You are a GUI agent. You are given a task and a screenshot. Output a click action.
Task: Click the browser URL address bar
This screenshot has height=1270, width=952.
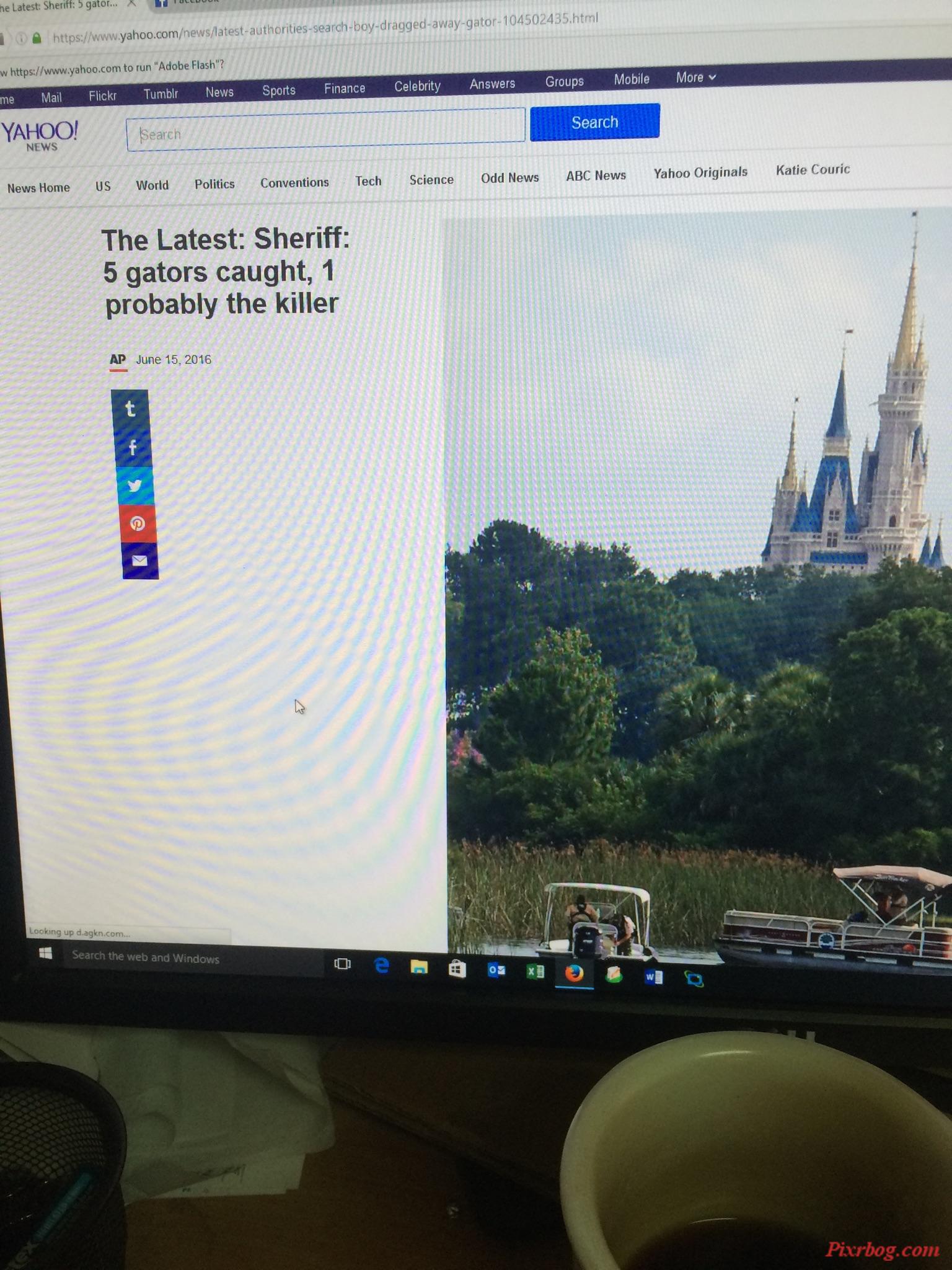(326, 28)
